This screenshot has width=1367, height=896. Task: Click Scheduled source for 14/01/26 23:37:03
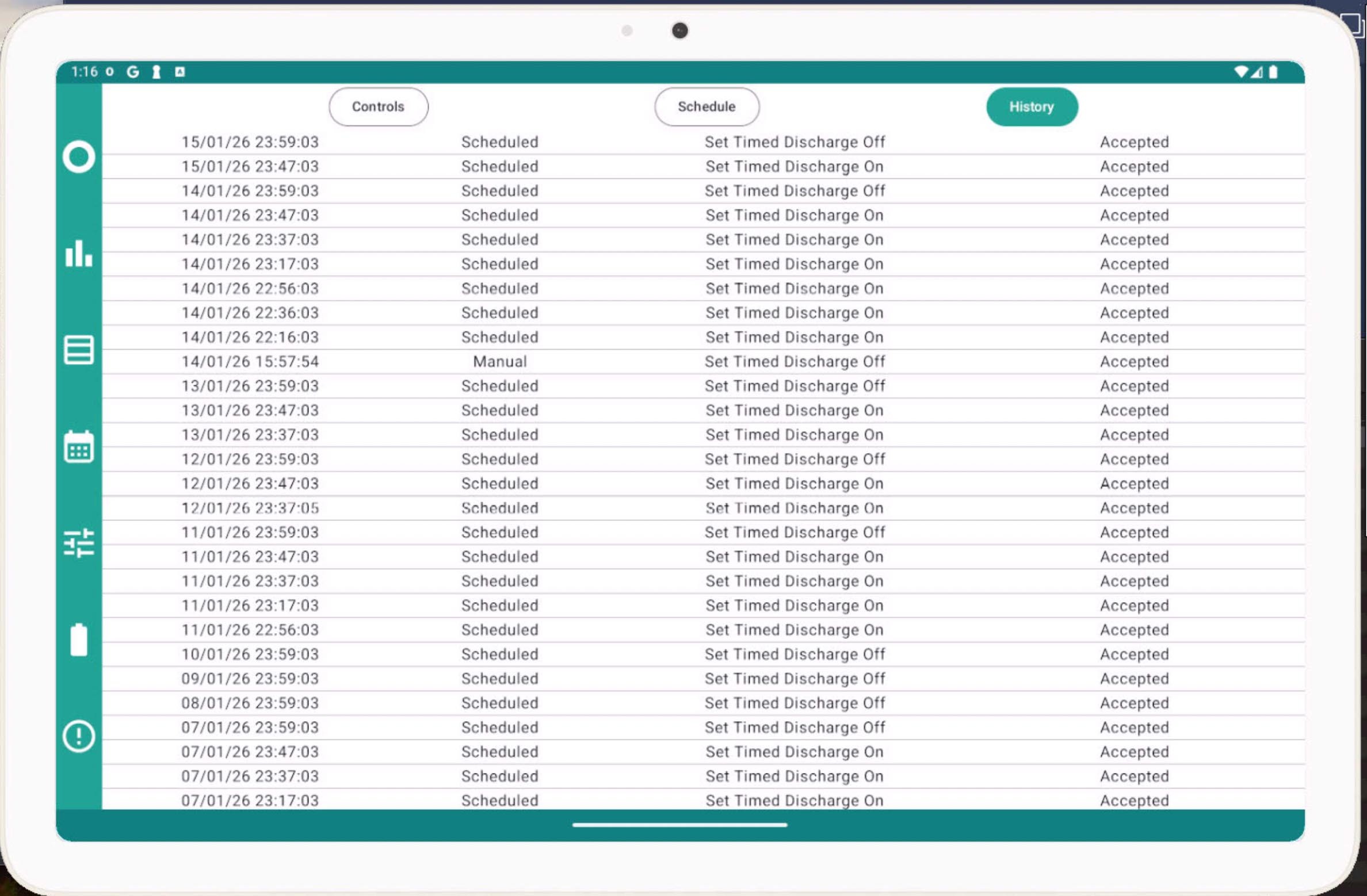(500, 239)
